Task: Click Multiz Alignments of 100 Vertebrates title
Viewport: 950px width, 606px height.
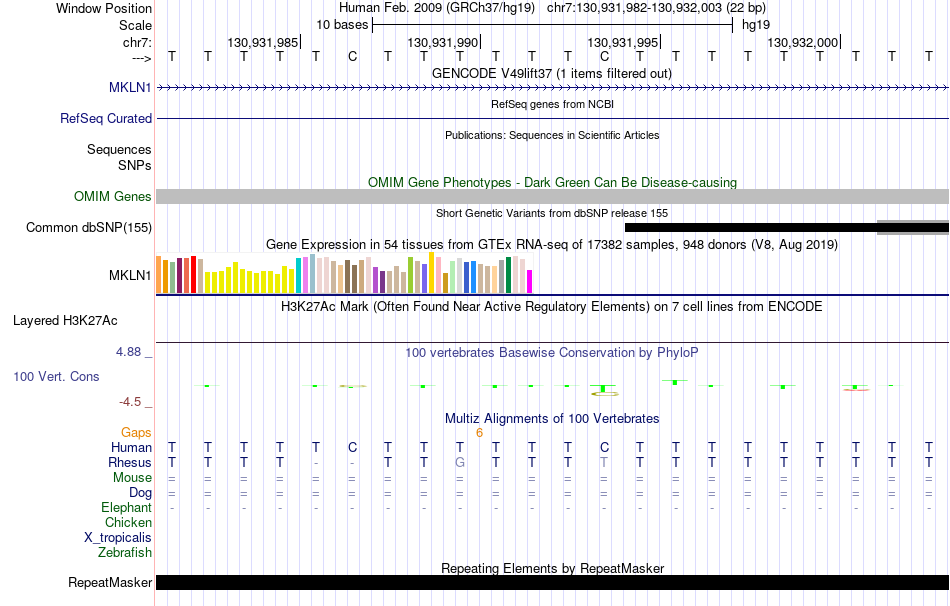Action: (x=552, y=418)
